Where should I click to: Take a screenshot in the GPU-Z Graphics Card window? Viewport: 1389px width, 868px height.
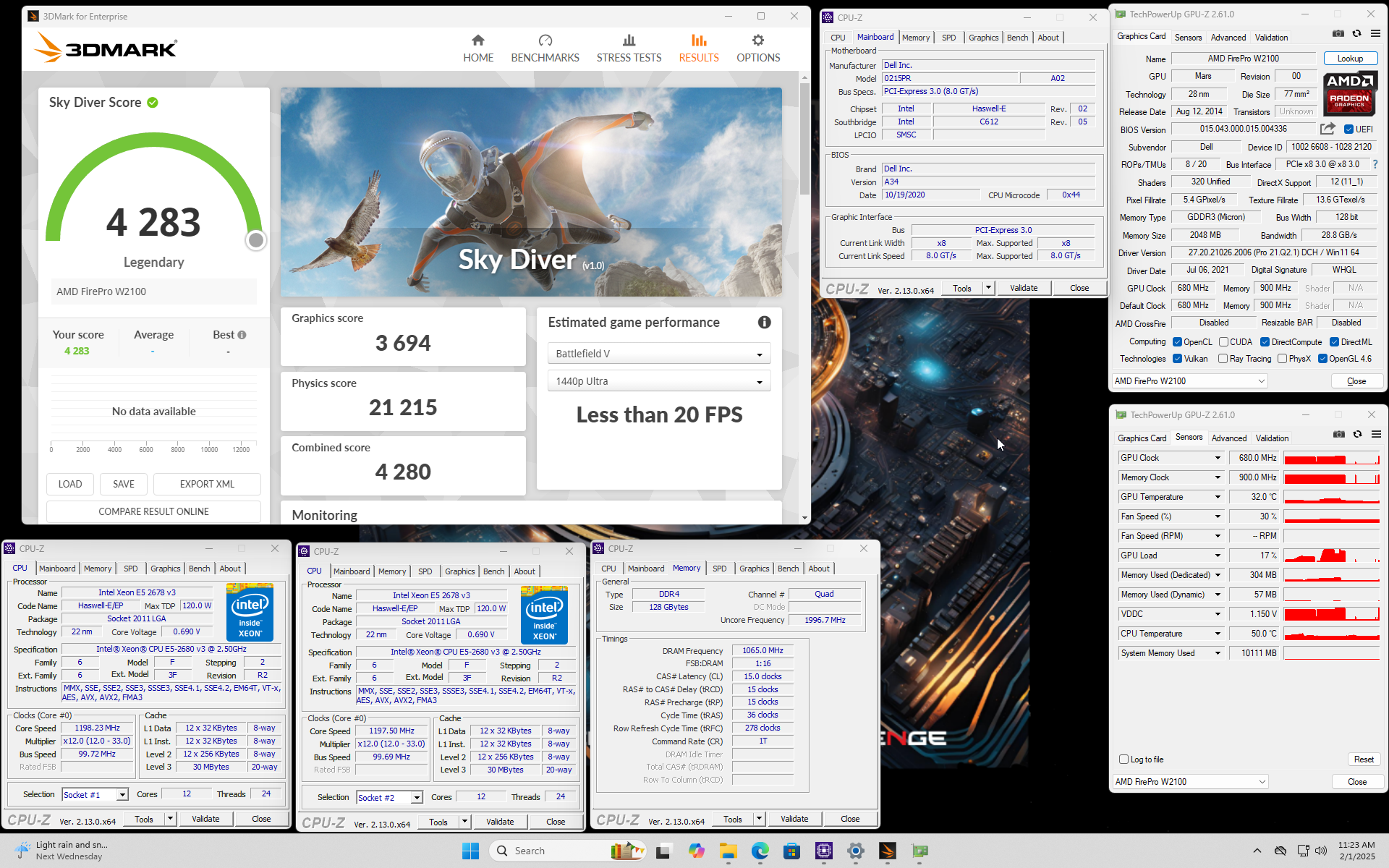[x=1338, y=33]
